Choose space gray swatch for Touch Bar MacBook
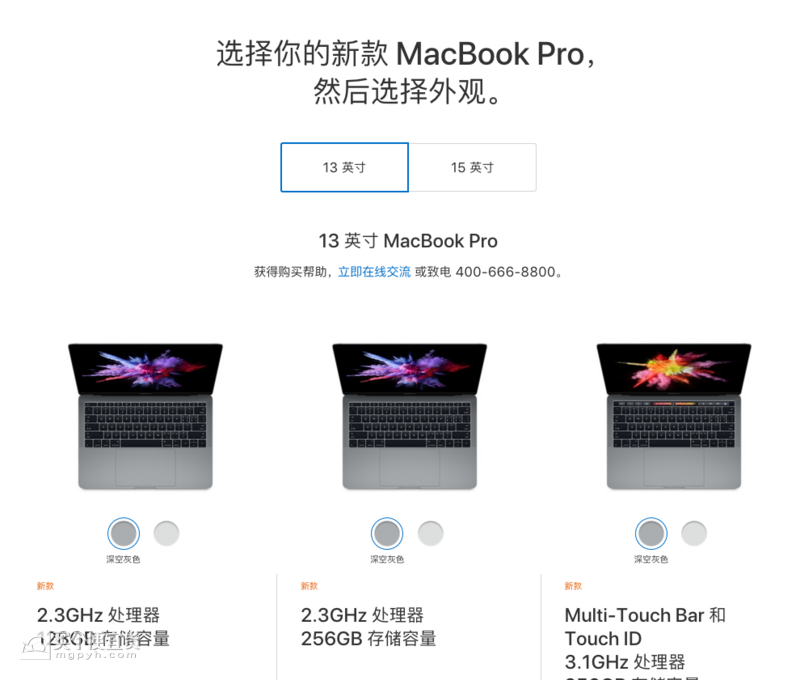 tap(651, 534)
